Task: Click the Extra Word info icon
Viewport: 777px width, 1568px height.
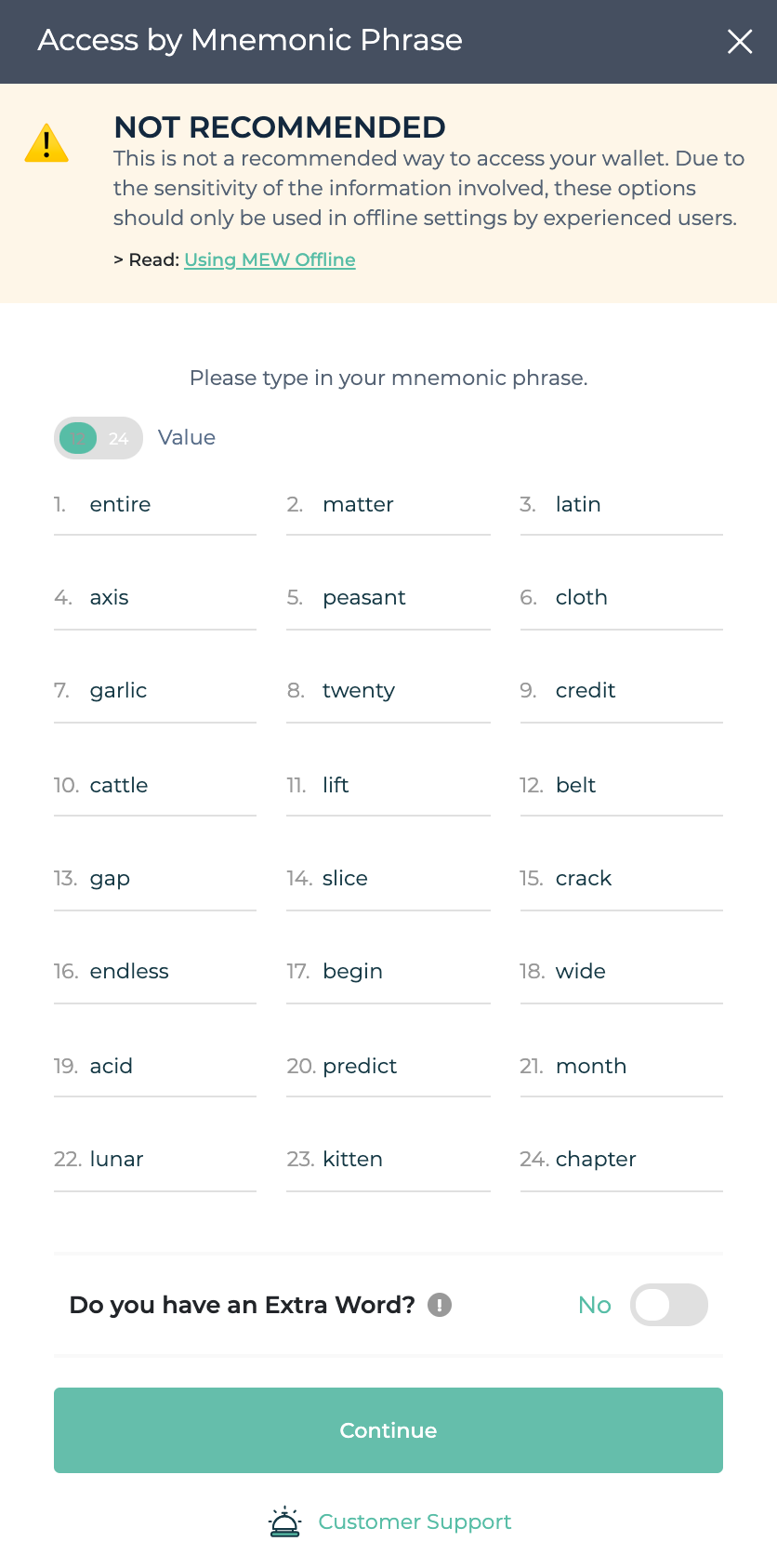Action: coord(440,1305)
